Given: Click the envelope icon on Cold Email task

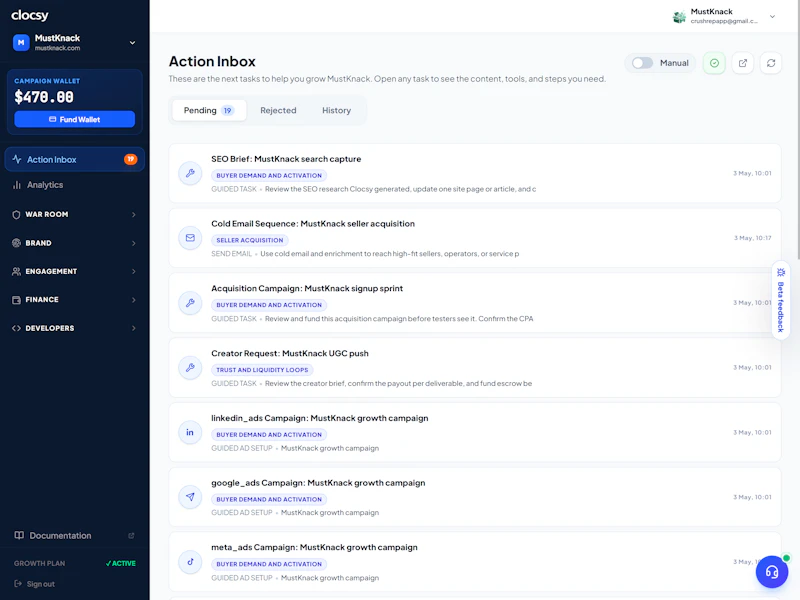Looking at the screenshot, I should pyautogui.click(x=190, y=238).
